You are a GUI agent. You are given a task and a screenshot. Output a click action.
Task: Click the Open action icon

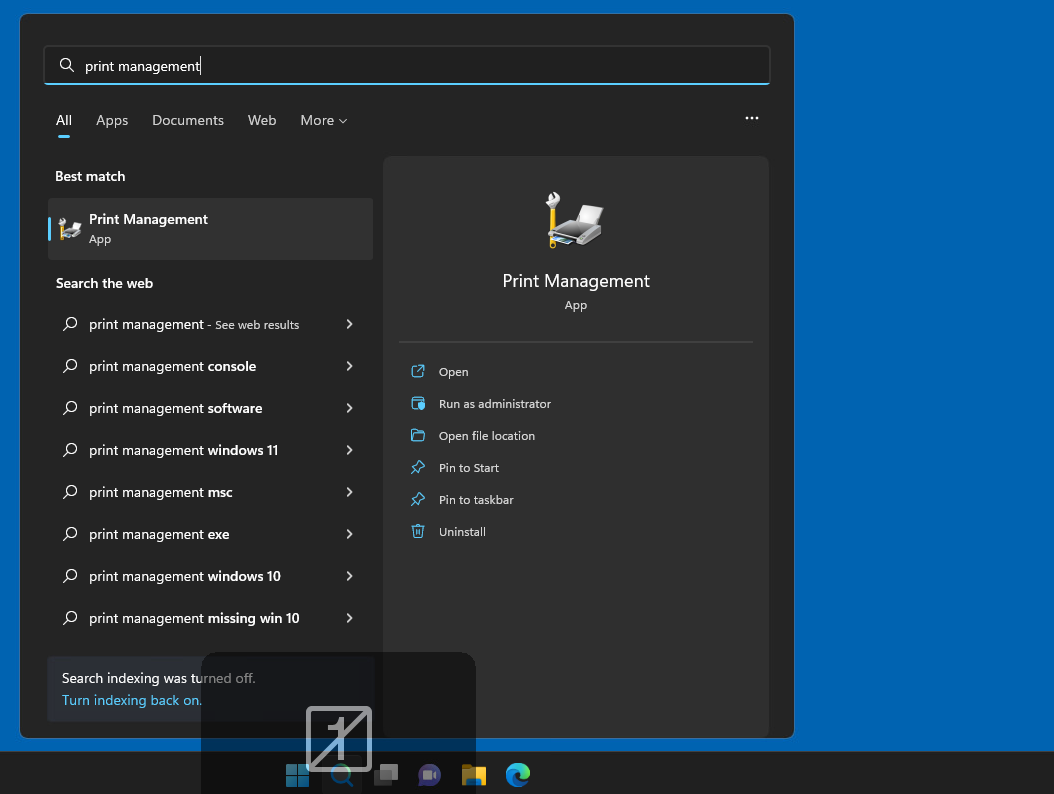tap(417, 371)
